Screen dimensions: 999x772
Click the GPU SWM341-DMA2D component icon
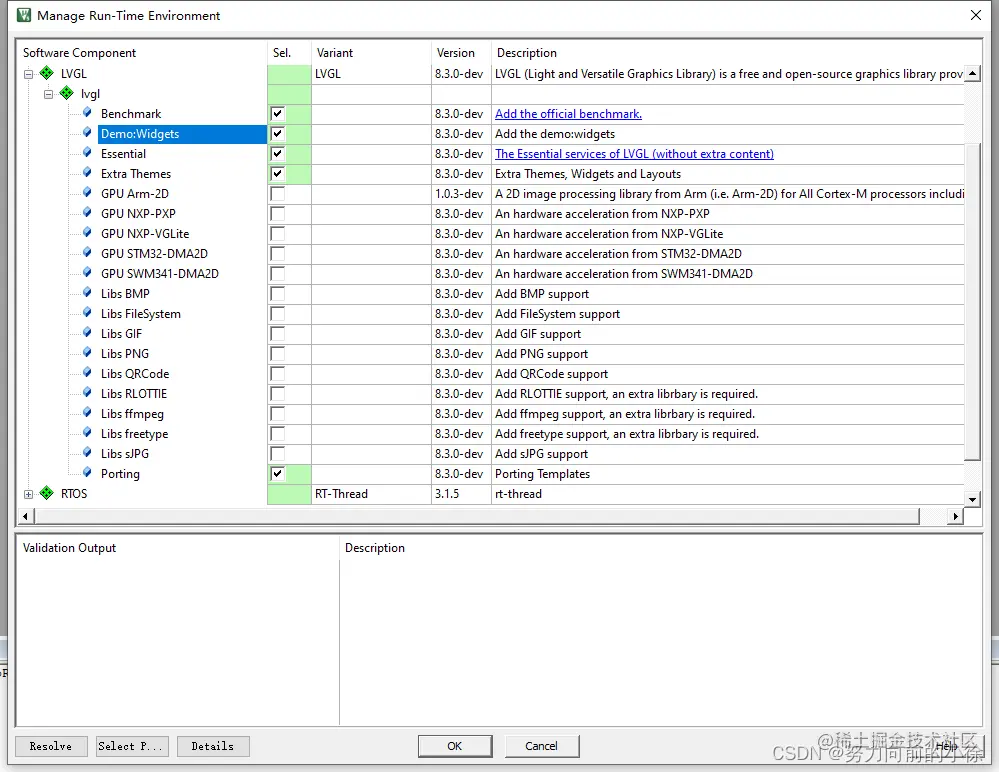pos(87,273)
